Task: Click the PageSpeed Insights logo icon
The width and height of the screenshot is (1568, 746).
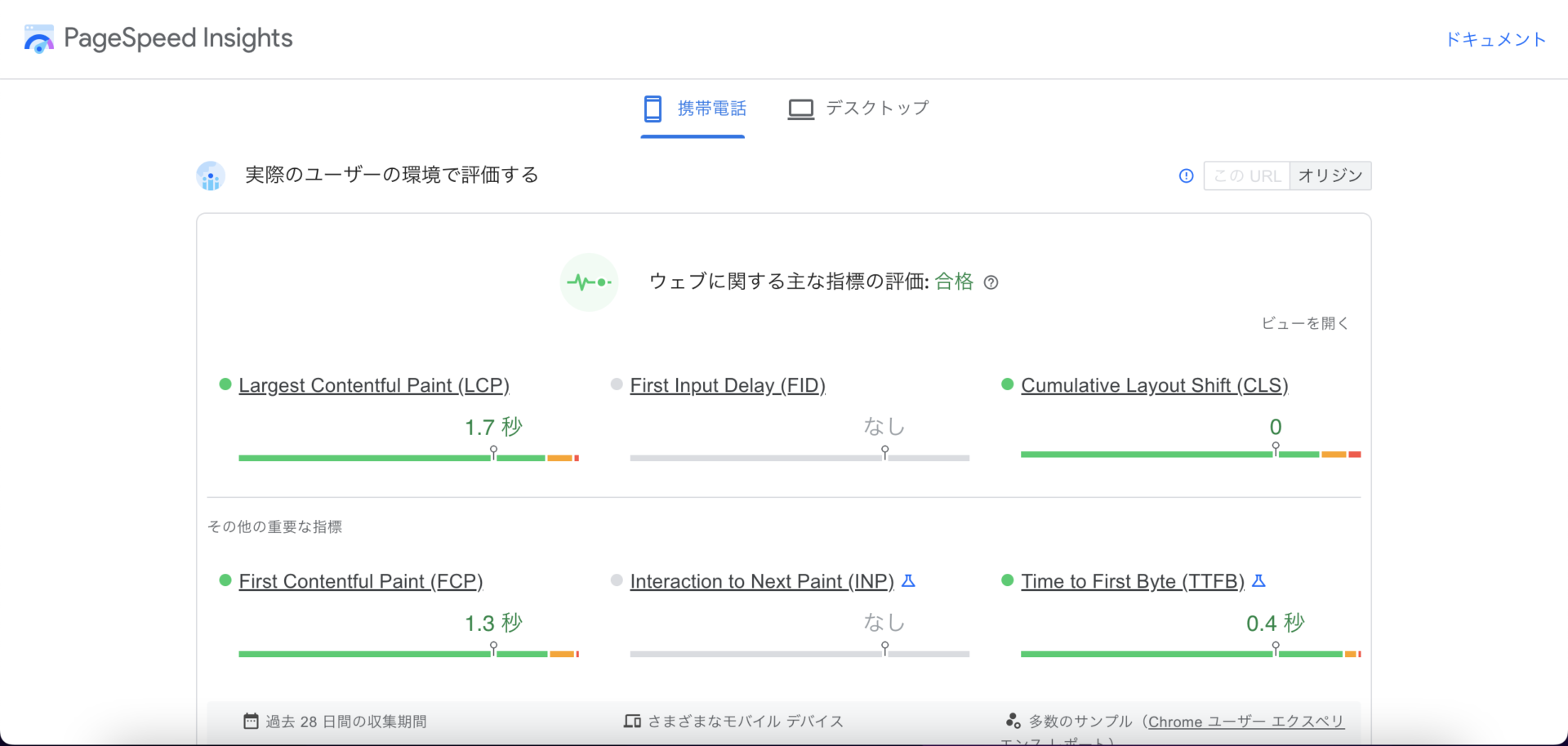Action: [38, 39]
